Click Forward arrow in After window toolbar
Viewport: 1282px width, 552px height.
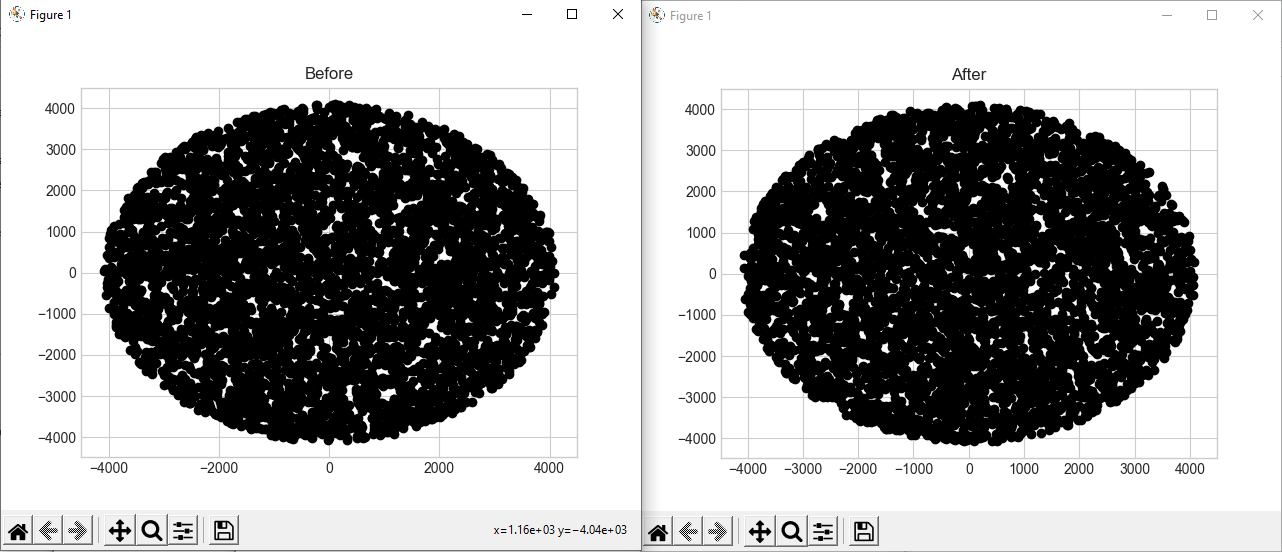click(717, 532)
